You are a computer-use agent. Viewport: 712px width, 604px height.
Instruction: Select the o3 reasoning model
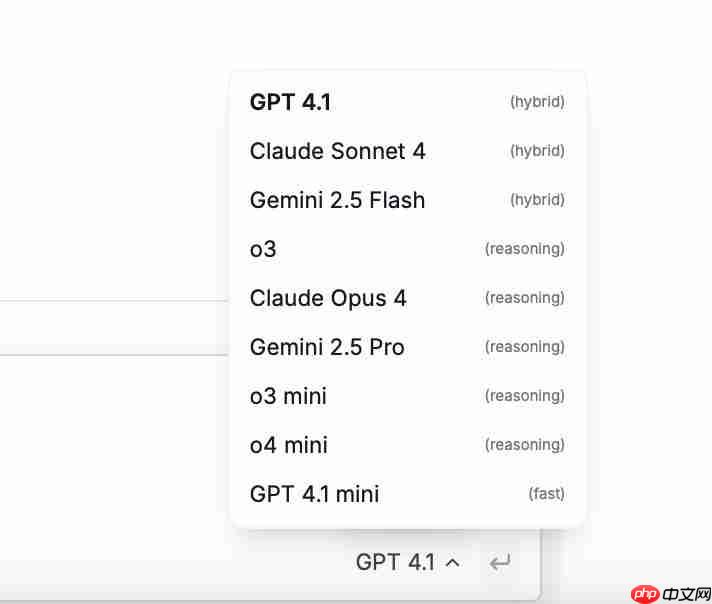[x=407, y=249]
